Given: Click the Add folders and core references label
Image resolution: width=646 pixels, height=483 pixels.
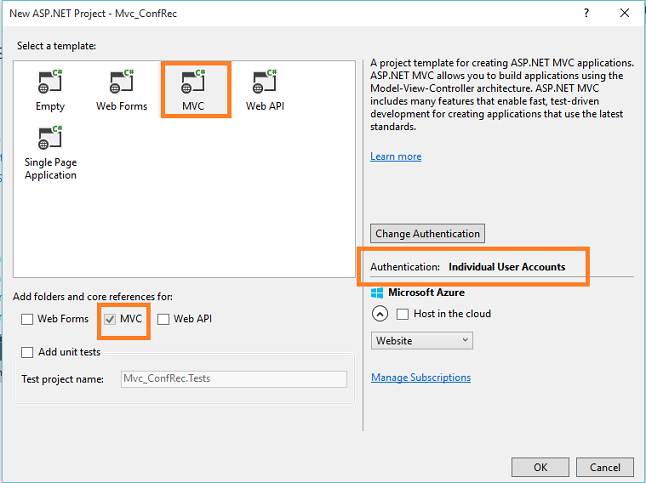Looking at the screenshot, I should 93,297.
